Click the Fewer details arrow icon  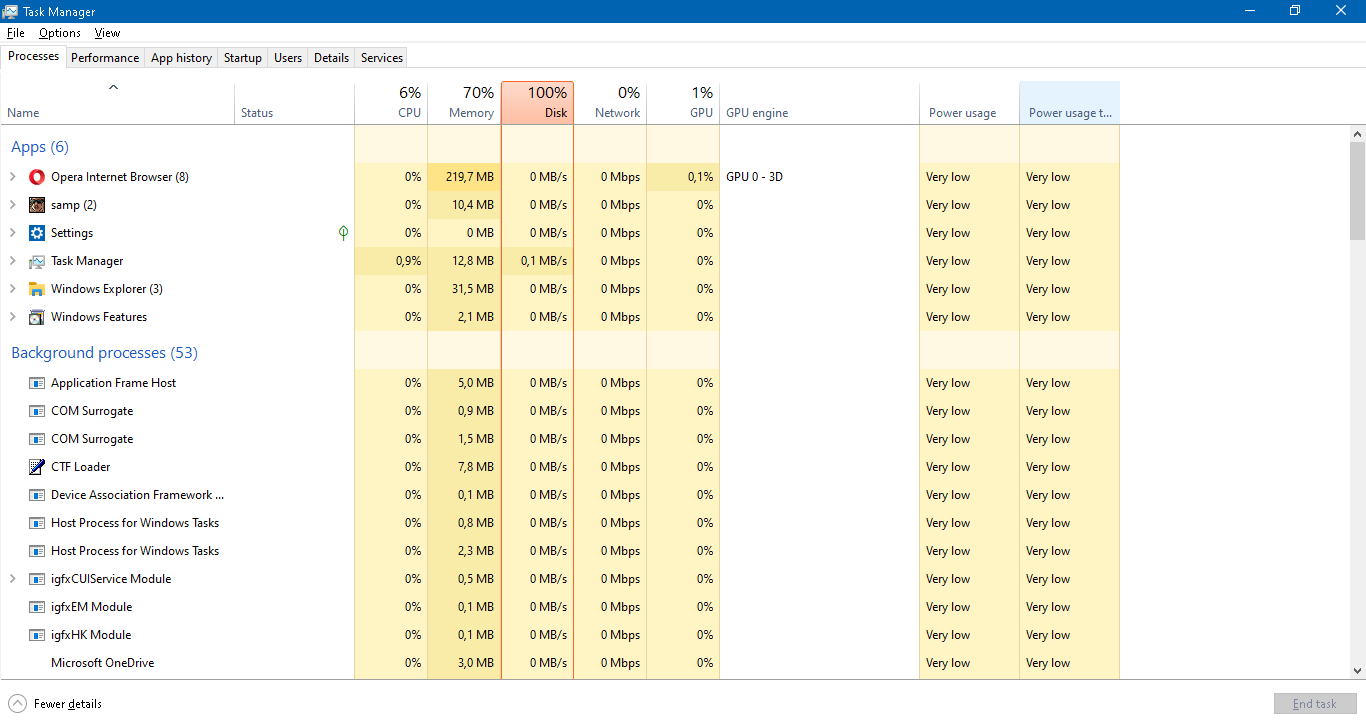coord(17,704)
